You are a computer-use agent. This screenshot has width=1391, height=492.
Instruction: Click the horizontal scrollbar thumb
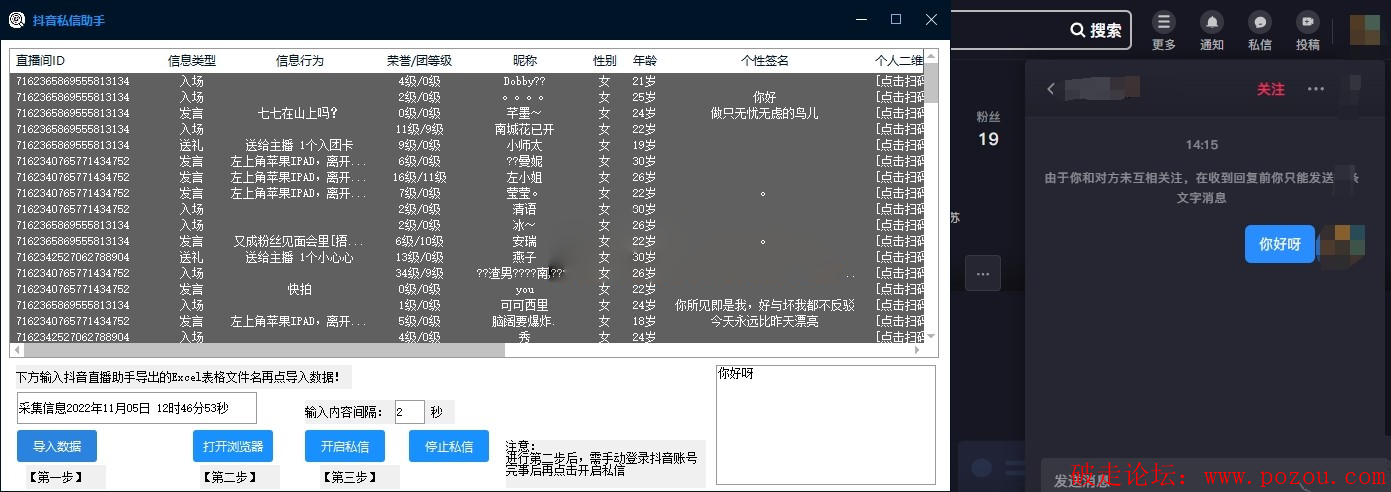(264, 350)
